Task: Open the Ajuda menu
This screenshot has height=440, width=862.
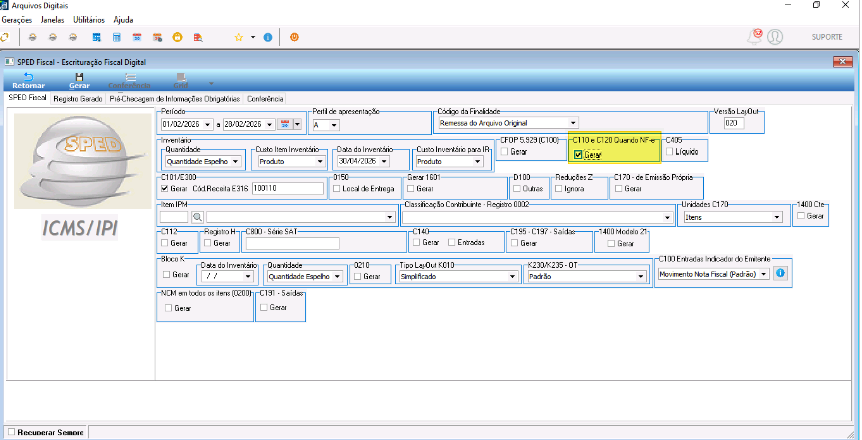Action: click(x=123, y=20)
